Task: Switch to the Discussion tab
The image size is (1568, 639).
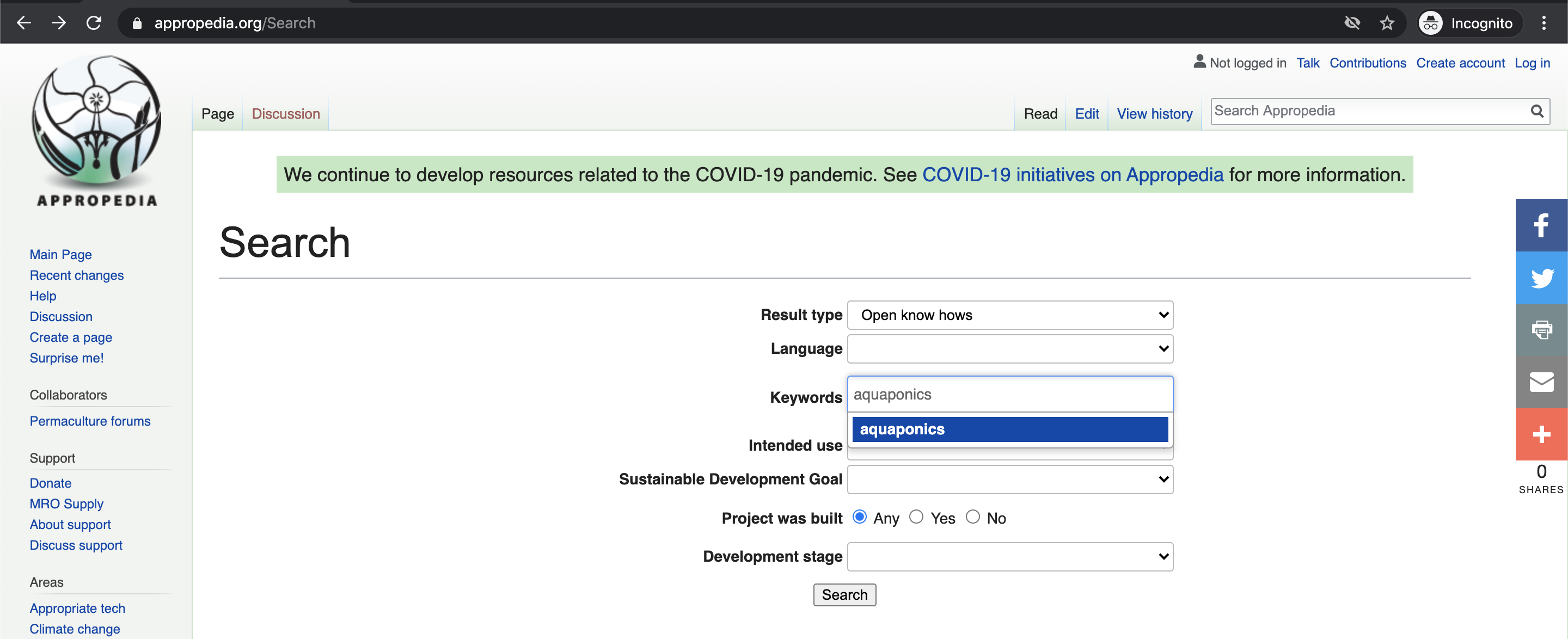Action: coord(285,114)
